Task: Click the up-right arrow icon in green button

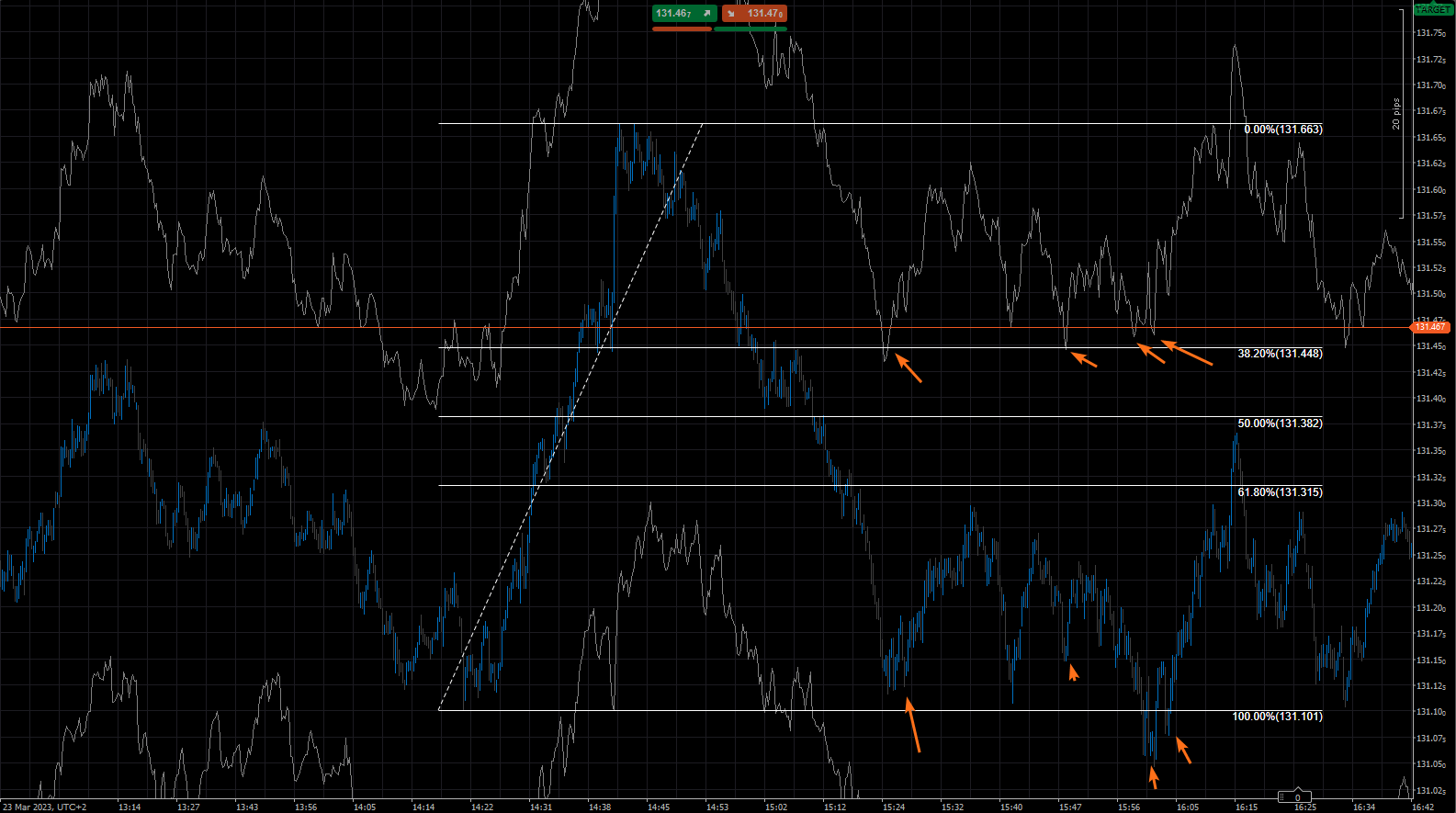Action: pos(707,14)
